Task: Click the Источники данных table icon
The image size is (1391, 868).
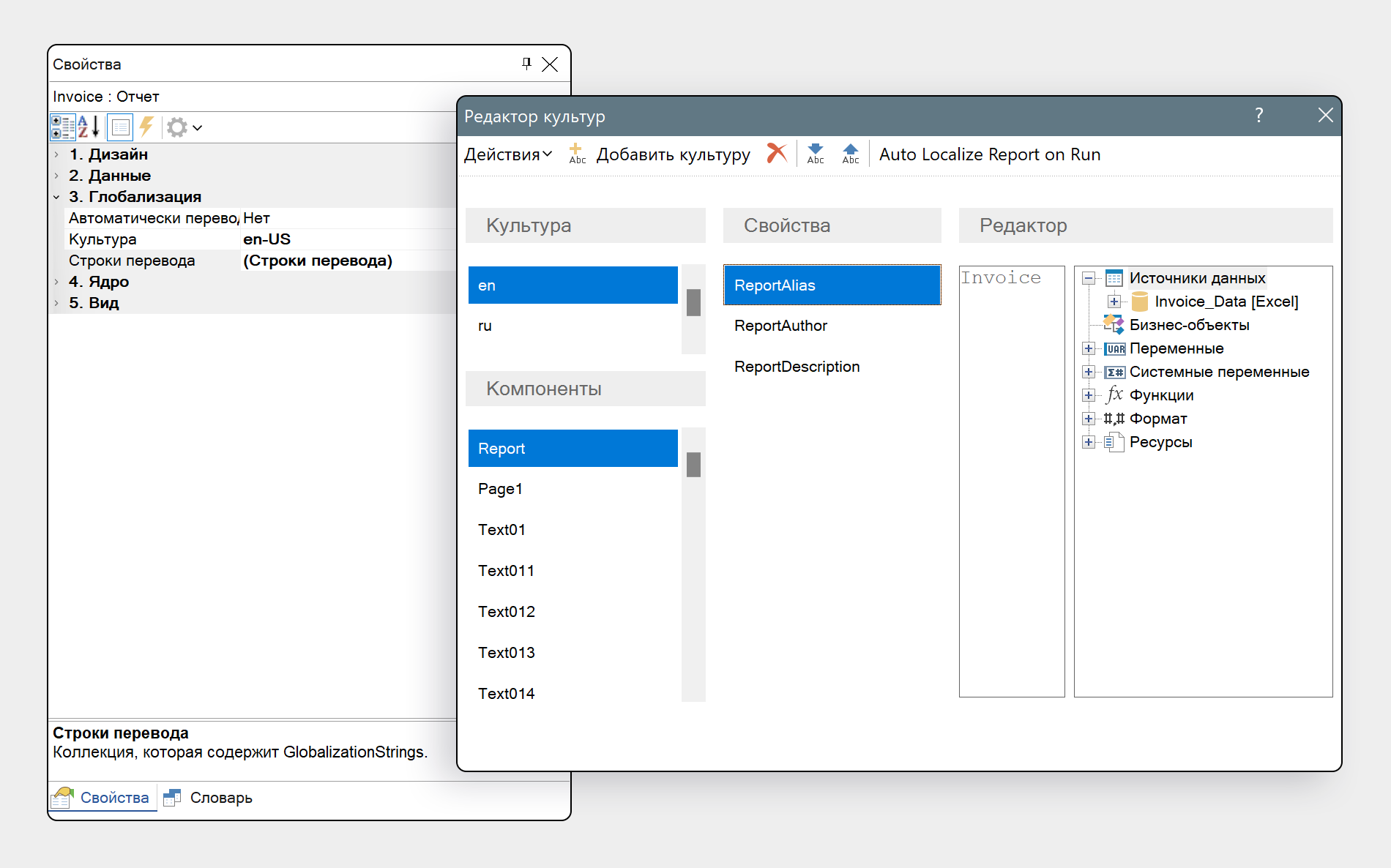Action: [1114, 278]
